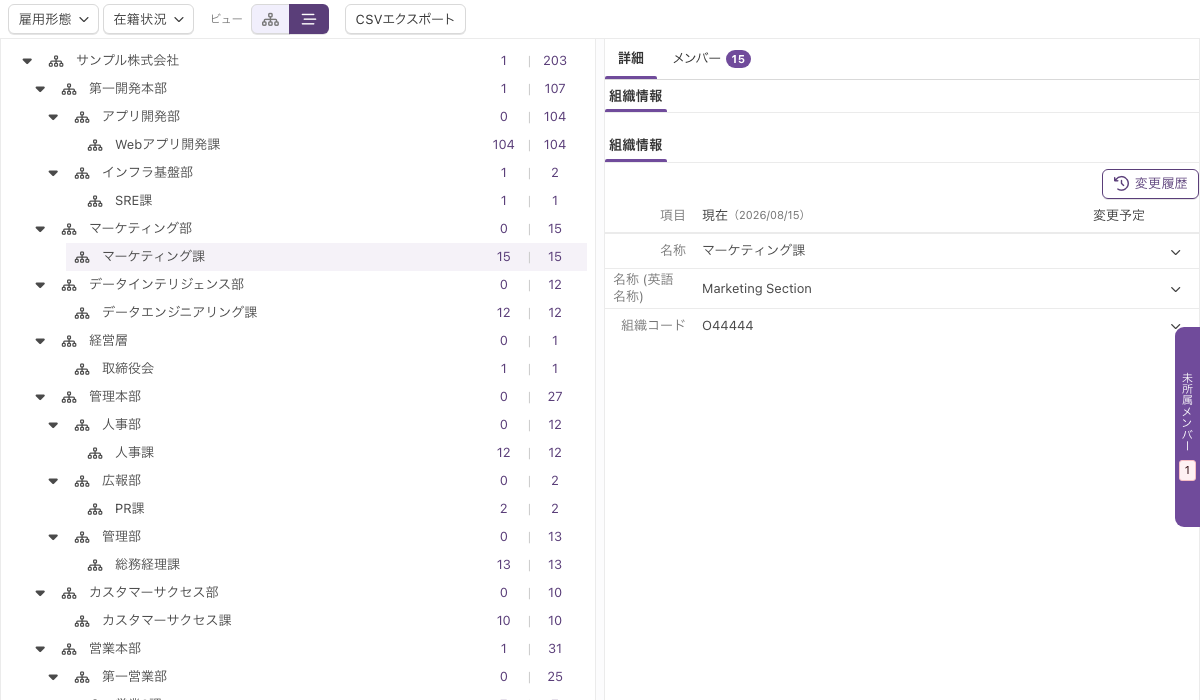
Task: Collapse the カスタマーサクセス部 node
Action: click(x=41, y=593)
